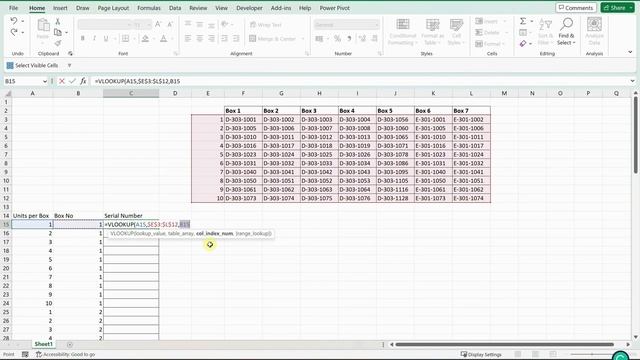Switch to the Power Pivot tab
Viewport: 640px width, 360px height.
tap(334, 8)
